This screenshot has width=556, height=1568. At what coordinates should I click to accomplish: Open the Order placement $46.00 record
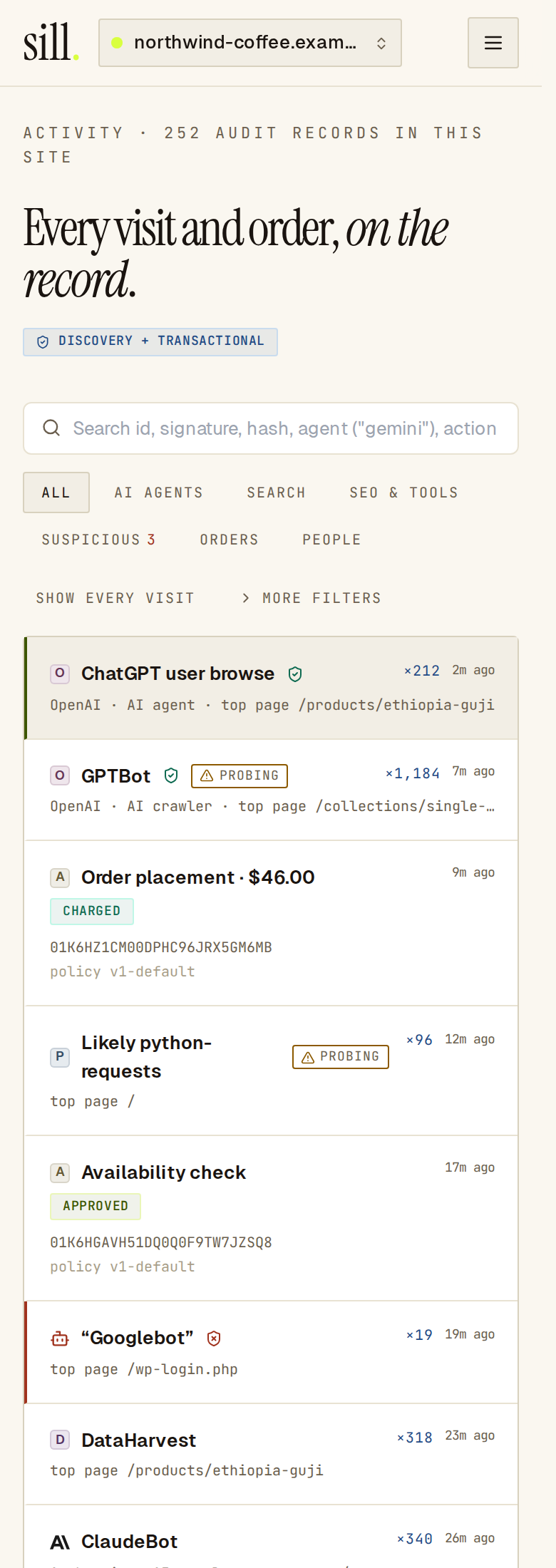(271, 923)
